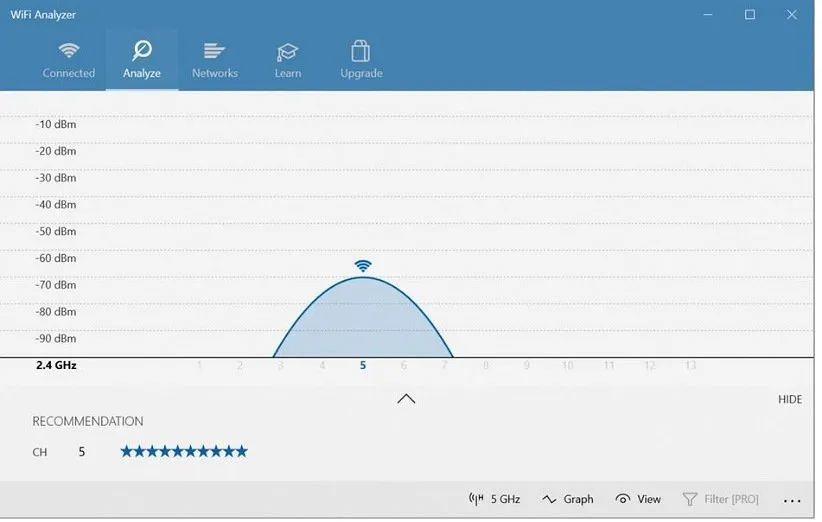
Task: Open the more options ellipsis menu
Action: pos(792,500)
